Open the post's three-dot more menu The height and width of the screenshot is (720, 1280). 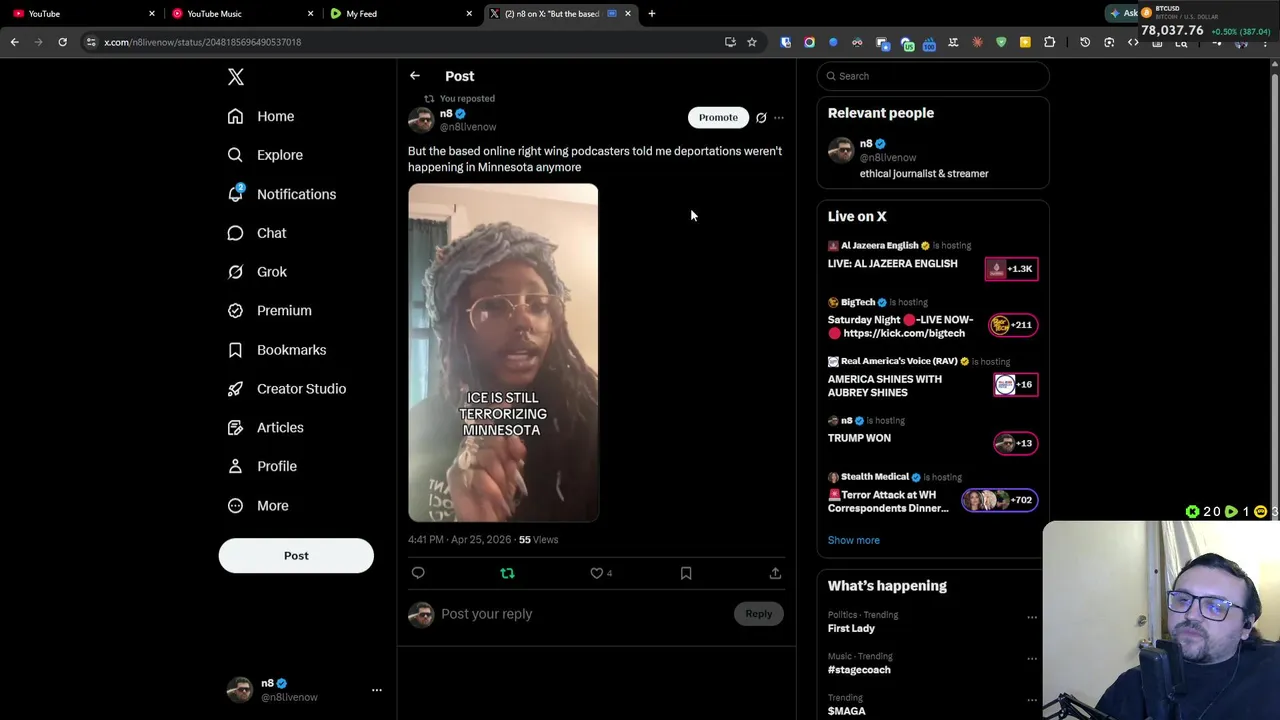pos(779,118)
